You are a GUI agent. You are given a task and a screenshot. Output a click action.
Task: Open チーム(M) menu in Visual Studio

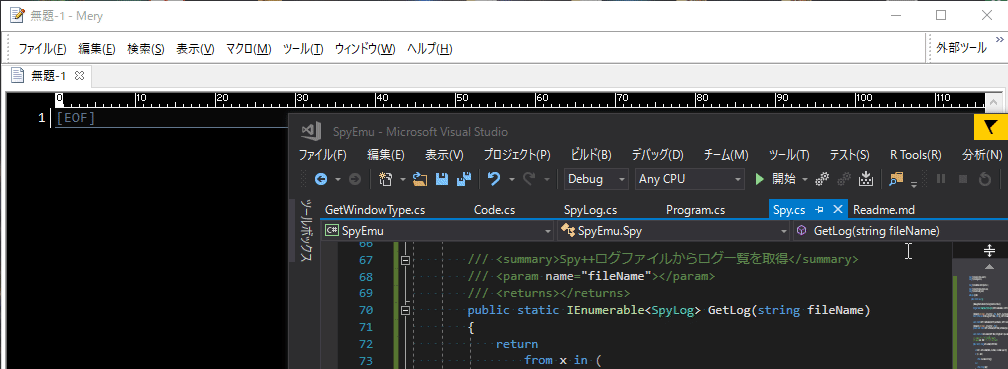click(726, 155)
